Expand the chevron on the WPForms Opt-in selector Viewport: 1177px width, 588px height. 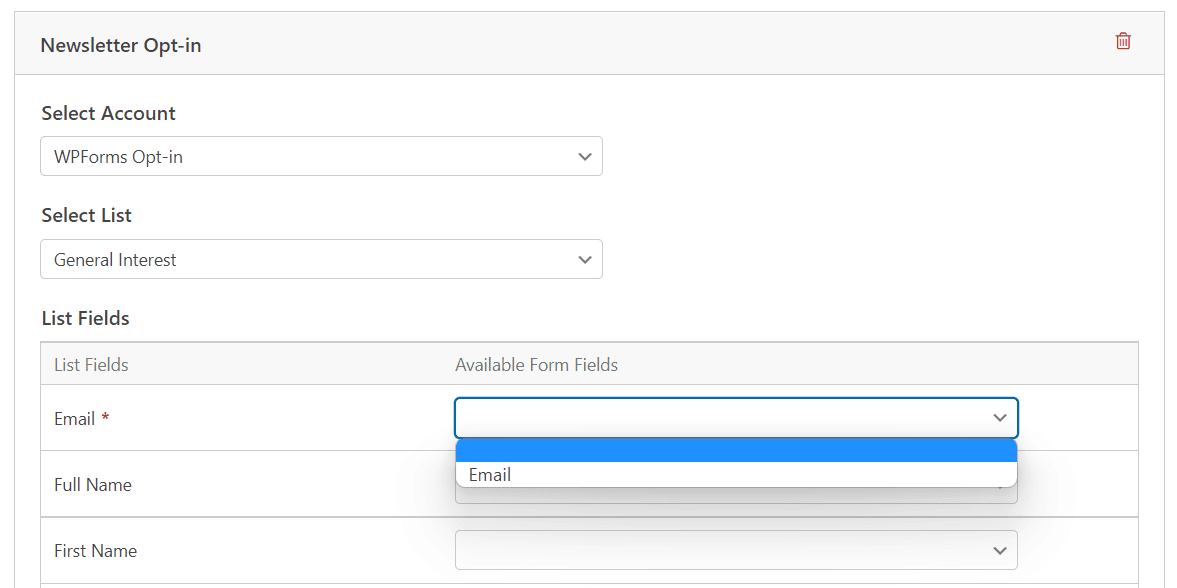[x=586, y=156]
